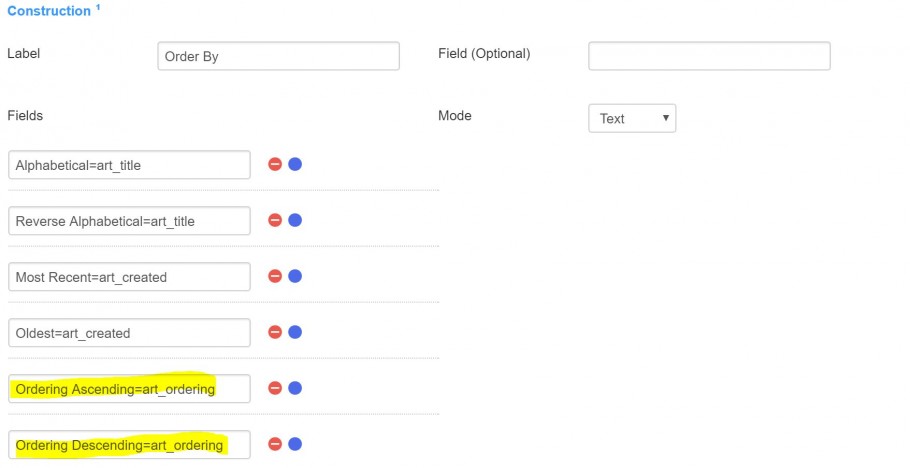
Task: Edit the Ordering Ascending=art_ordering text box
Action: pyautogui.click(x=129, y=388)
